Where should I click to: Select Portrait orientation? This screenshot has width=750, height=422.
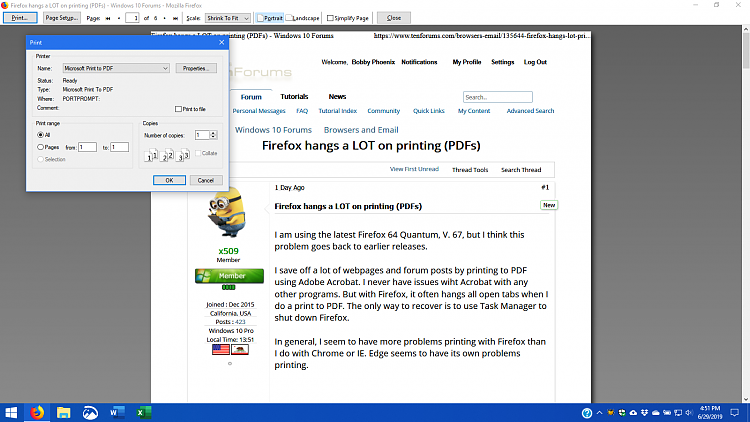pos(270,18)
